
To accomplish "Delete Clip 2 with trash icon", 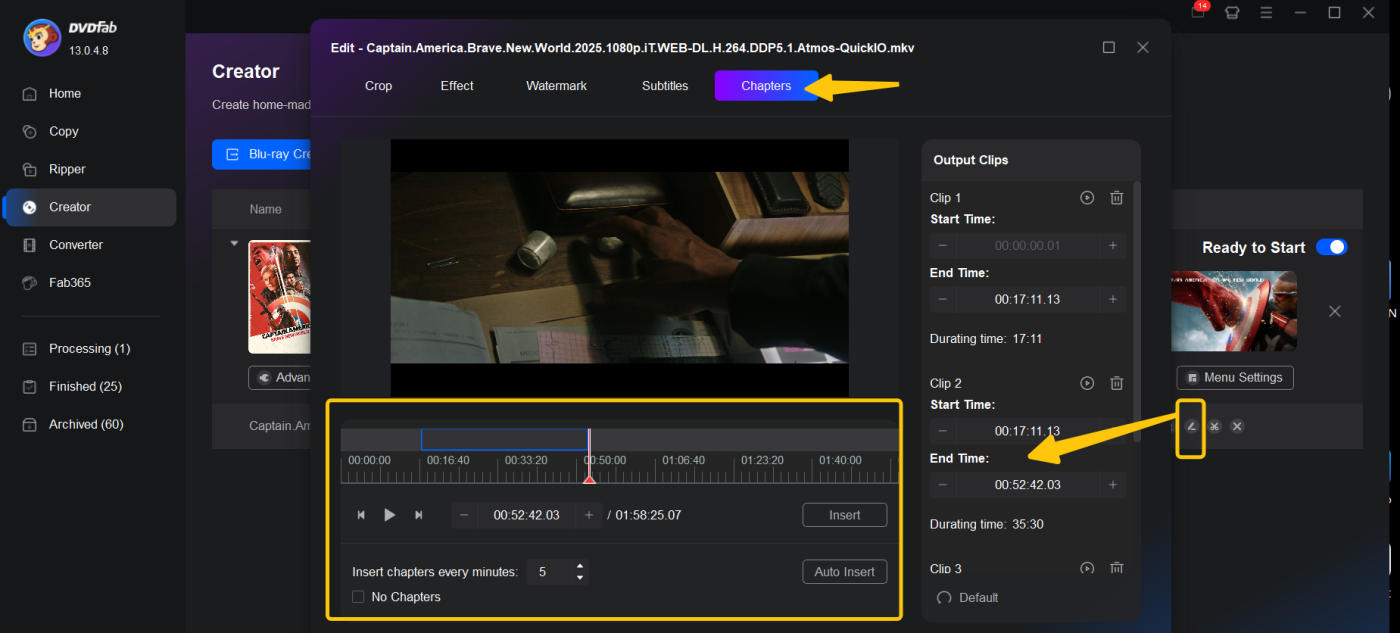I will (x=1116, y=383).
